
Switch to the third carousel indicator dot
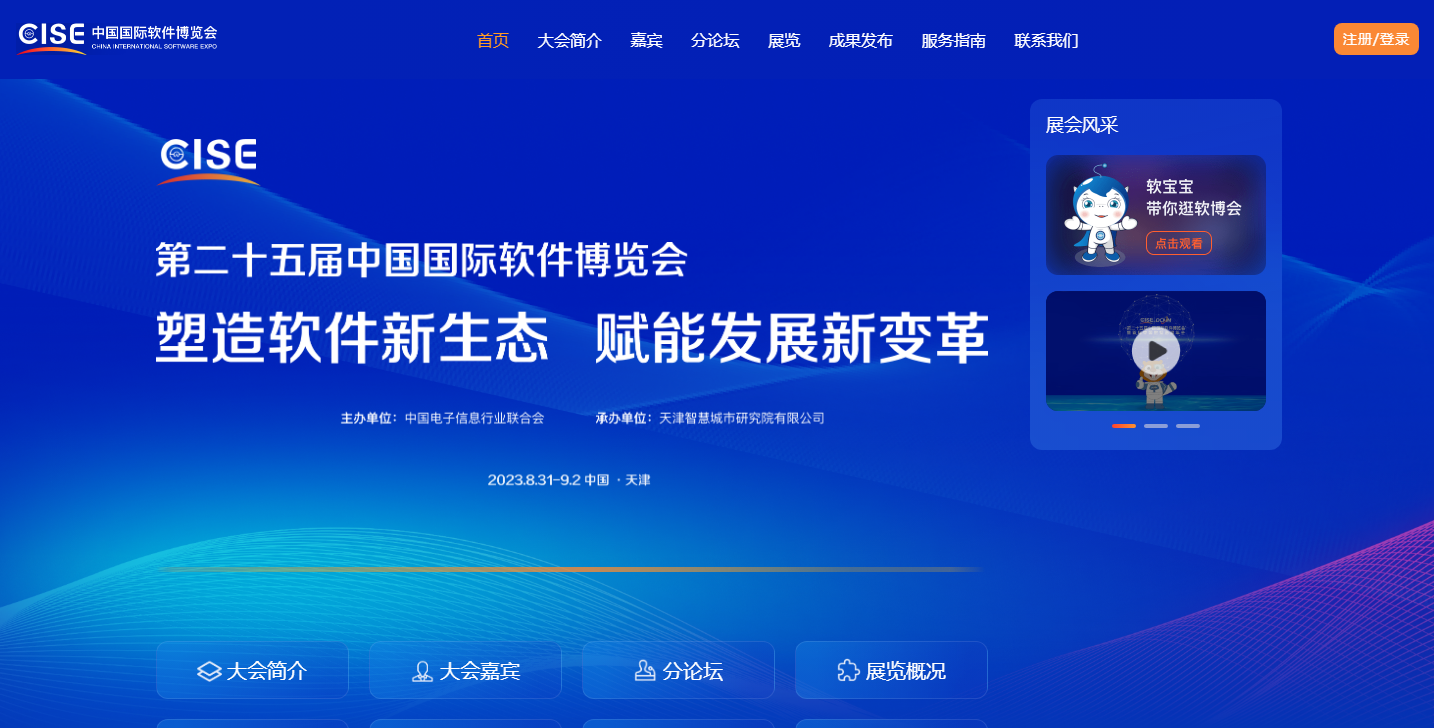[1188, 426]
